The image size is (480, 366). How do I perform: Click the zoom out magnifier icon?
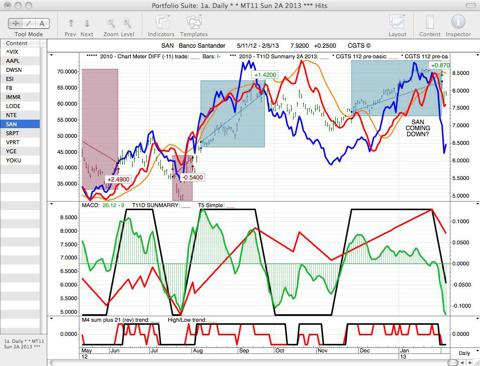click(x=111, y=24)
